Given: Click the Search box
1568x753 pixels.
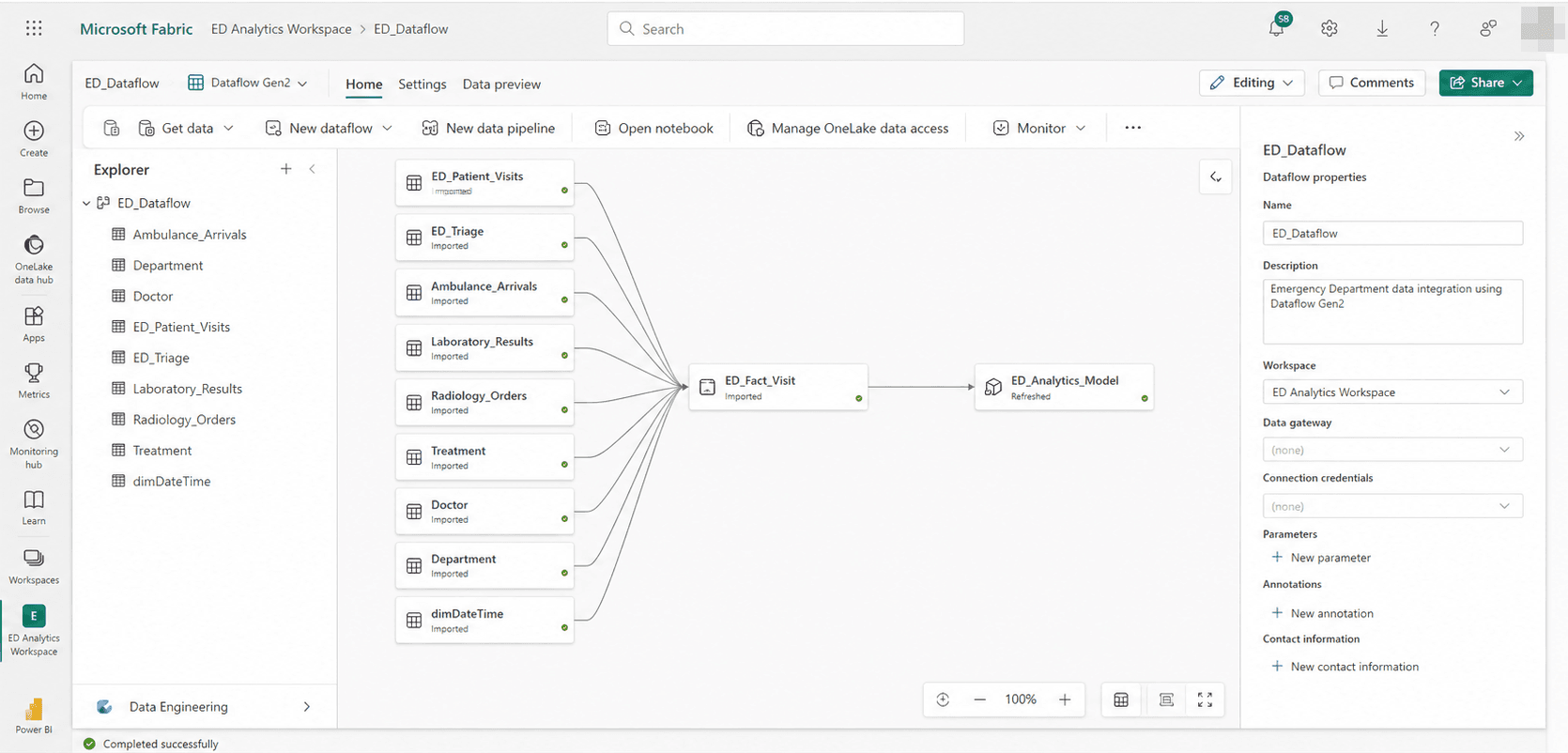Looking at the screenshot, I should tap(786, 29).
